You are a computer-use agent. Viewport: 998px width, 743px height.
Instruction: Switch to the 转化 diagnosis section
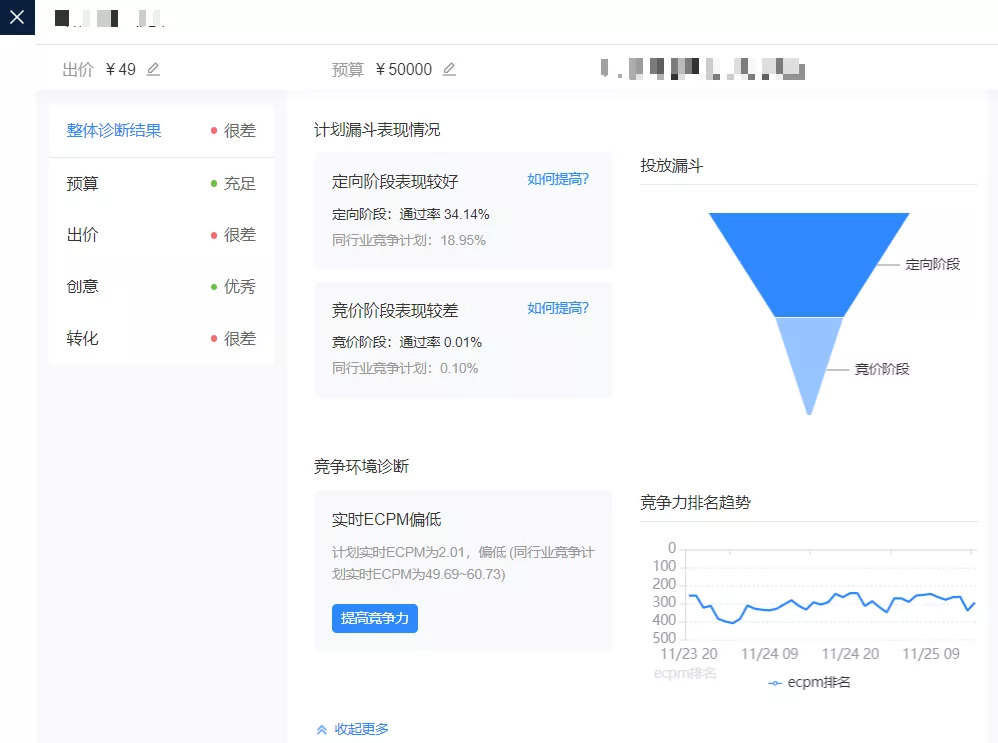(x=81, y=339)
